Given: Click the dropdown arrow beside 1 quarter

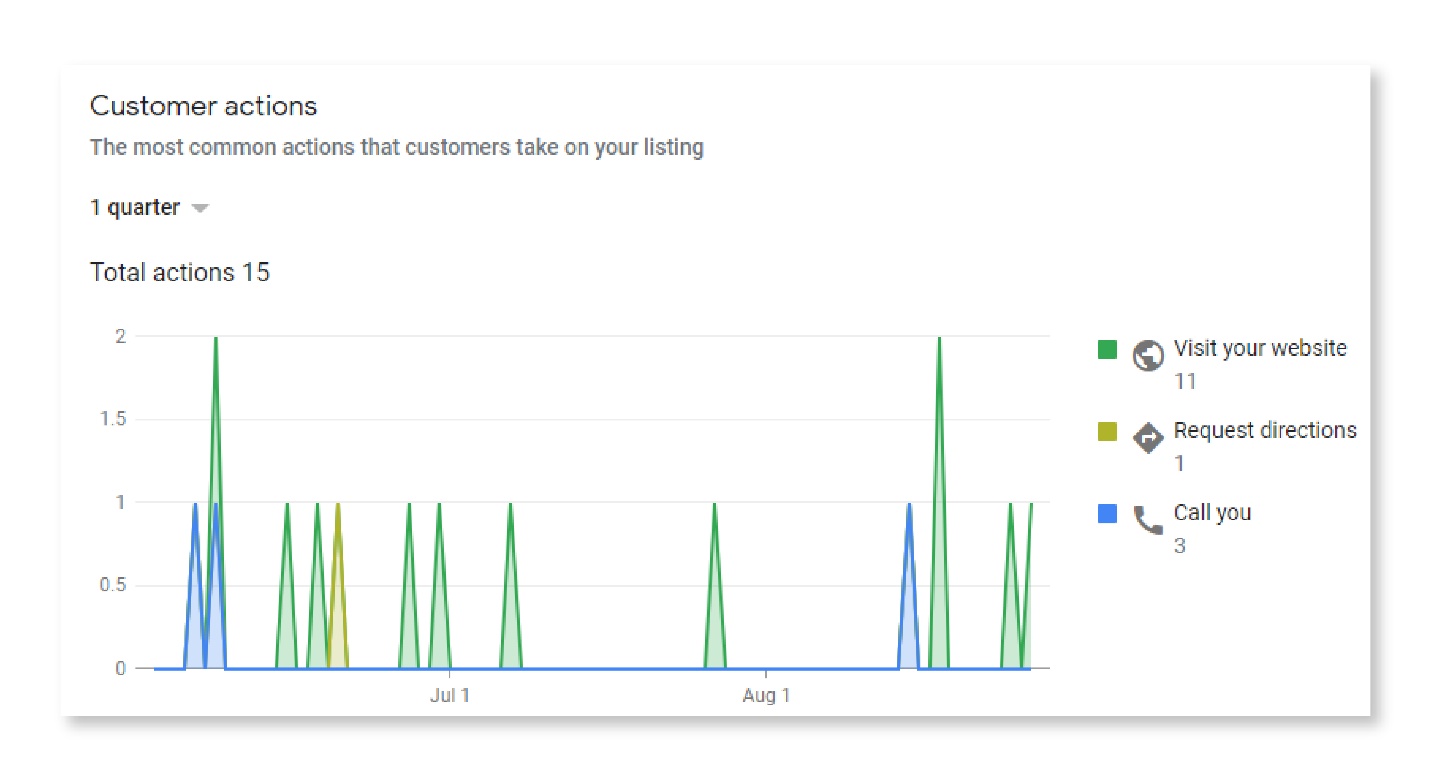Looking at the screenshot, I should click(x=200, y=208).
